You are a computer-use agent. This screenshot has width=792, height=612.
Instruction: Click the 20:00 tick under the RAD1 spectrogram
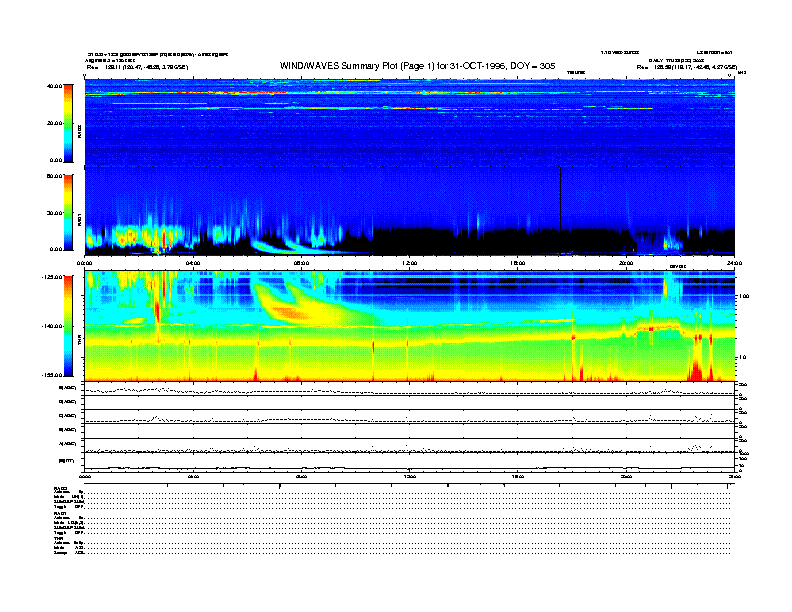tap(626, 263)
